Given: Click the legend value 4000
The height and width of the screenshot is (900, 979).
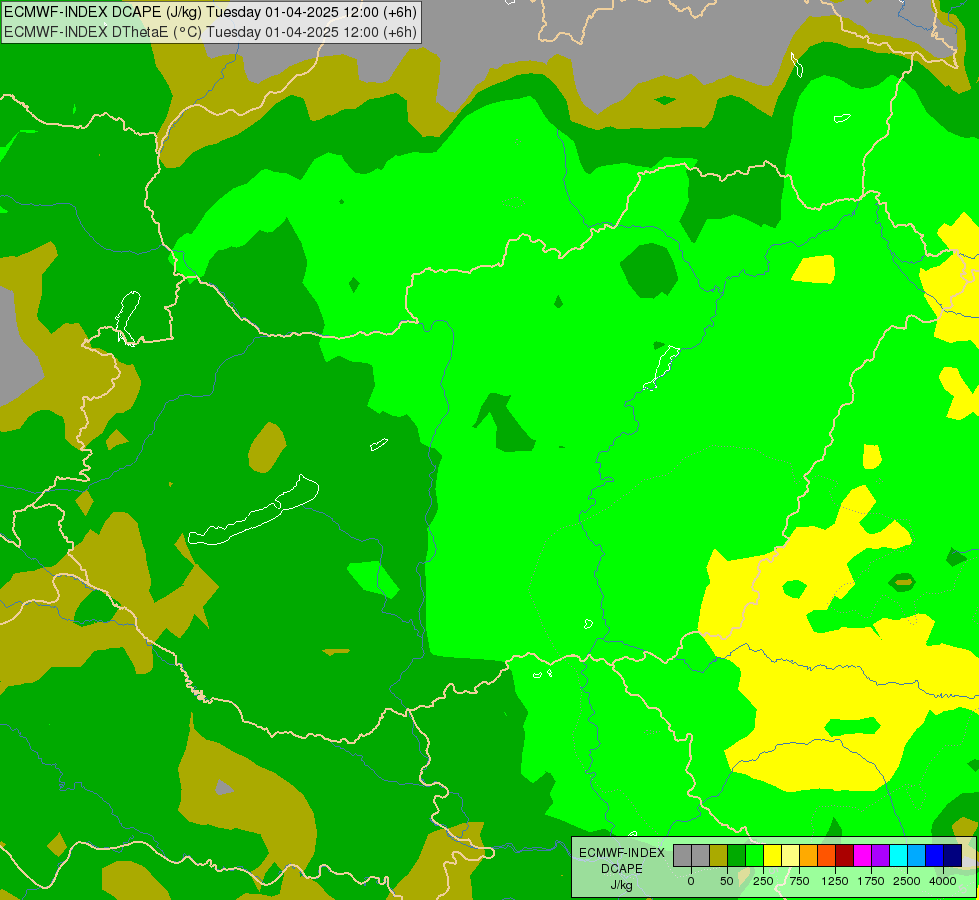Looking at the screenshot, I should click(x=943, y=881).
